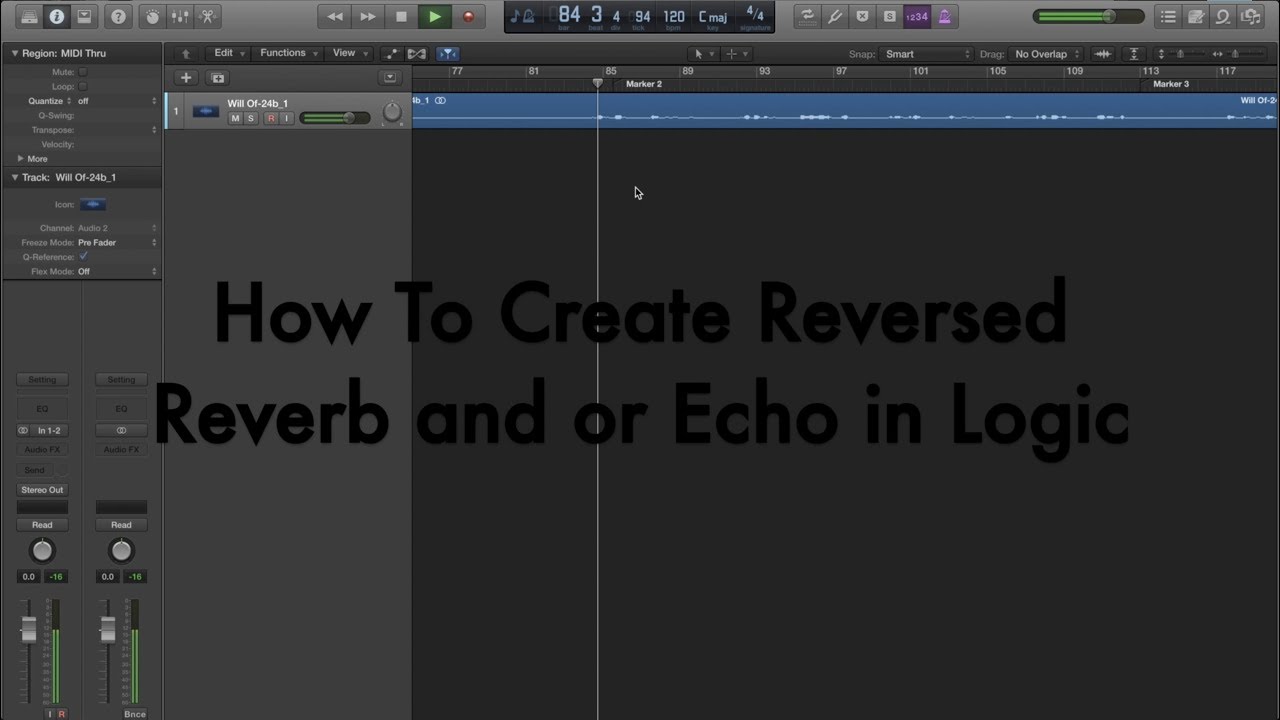The height and width of the screenshot is (720, 1280).
Task: Add a new track with plus button
Action: pos(186,77)
